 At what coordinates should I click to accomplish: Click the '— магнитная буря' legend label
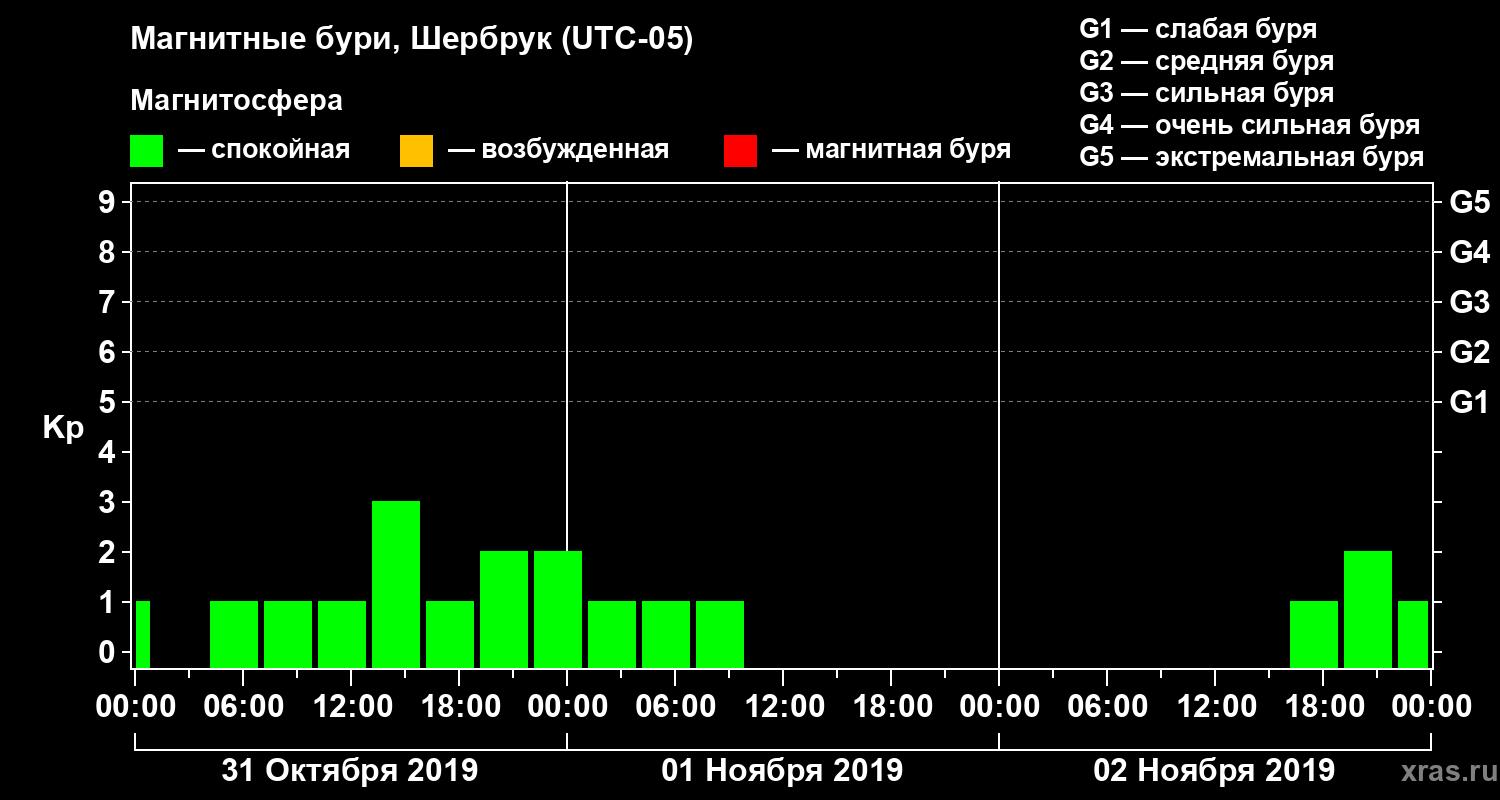pyautogui.click(x=891, y=151)
